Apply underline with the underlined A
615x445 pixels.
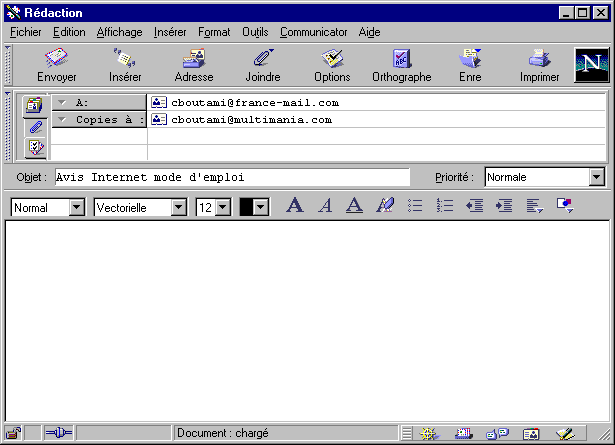[354, 205]
